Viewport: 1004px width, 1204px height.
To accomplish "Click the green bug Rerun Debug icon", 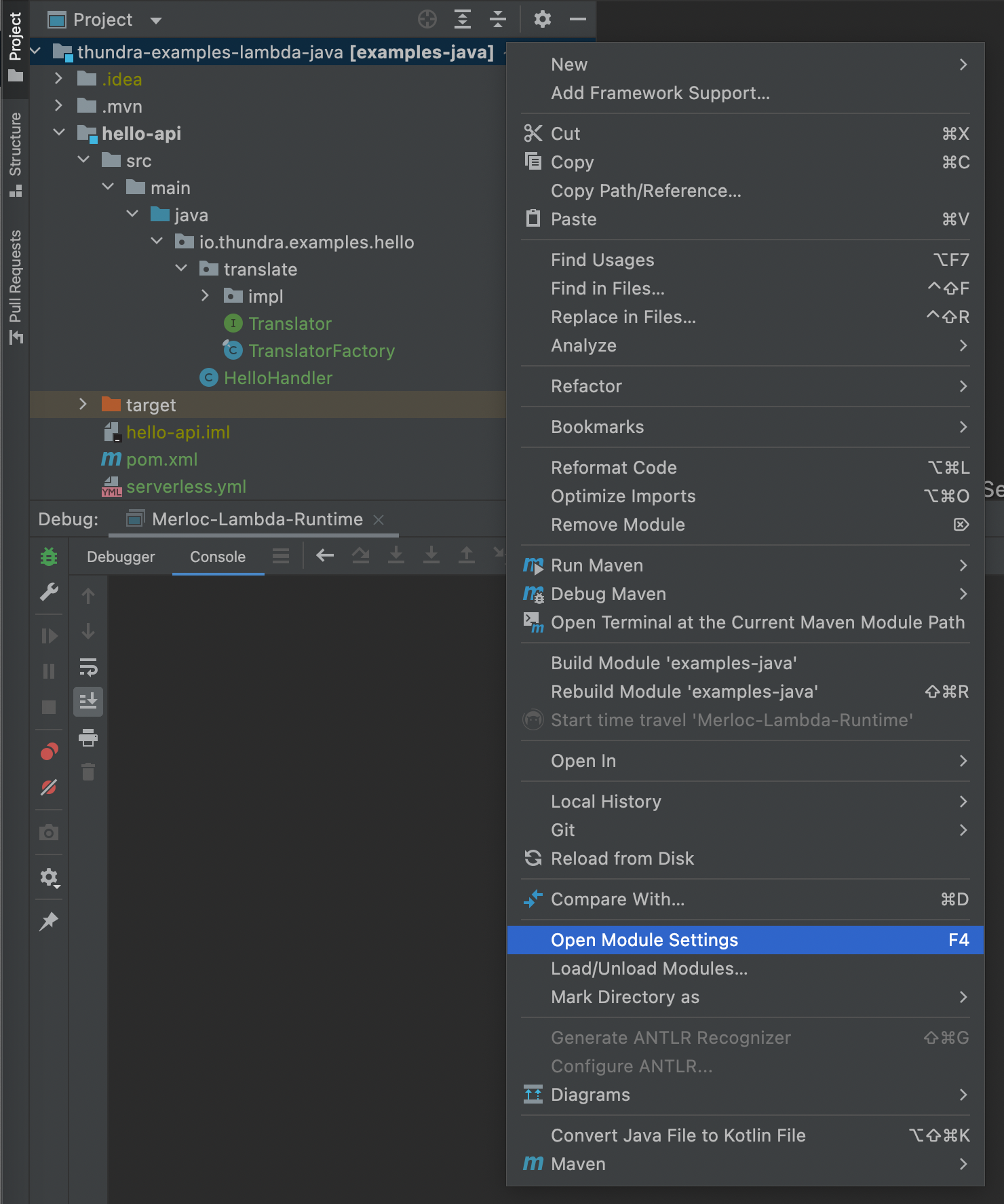I will click(49, 557).
